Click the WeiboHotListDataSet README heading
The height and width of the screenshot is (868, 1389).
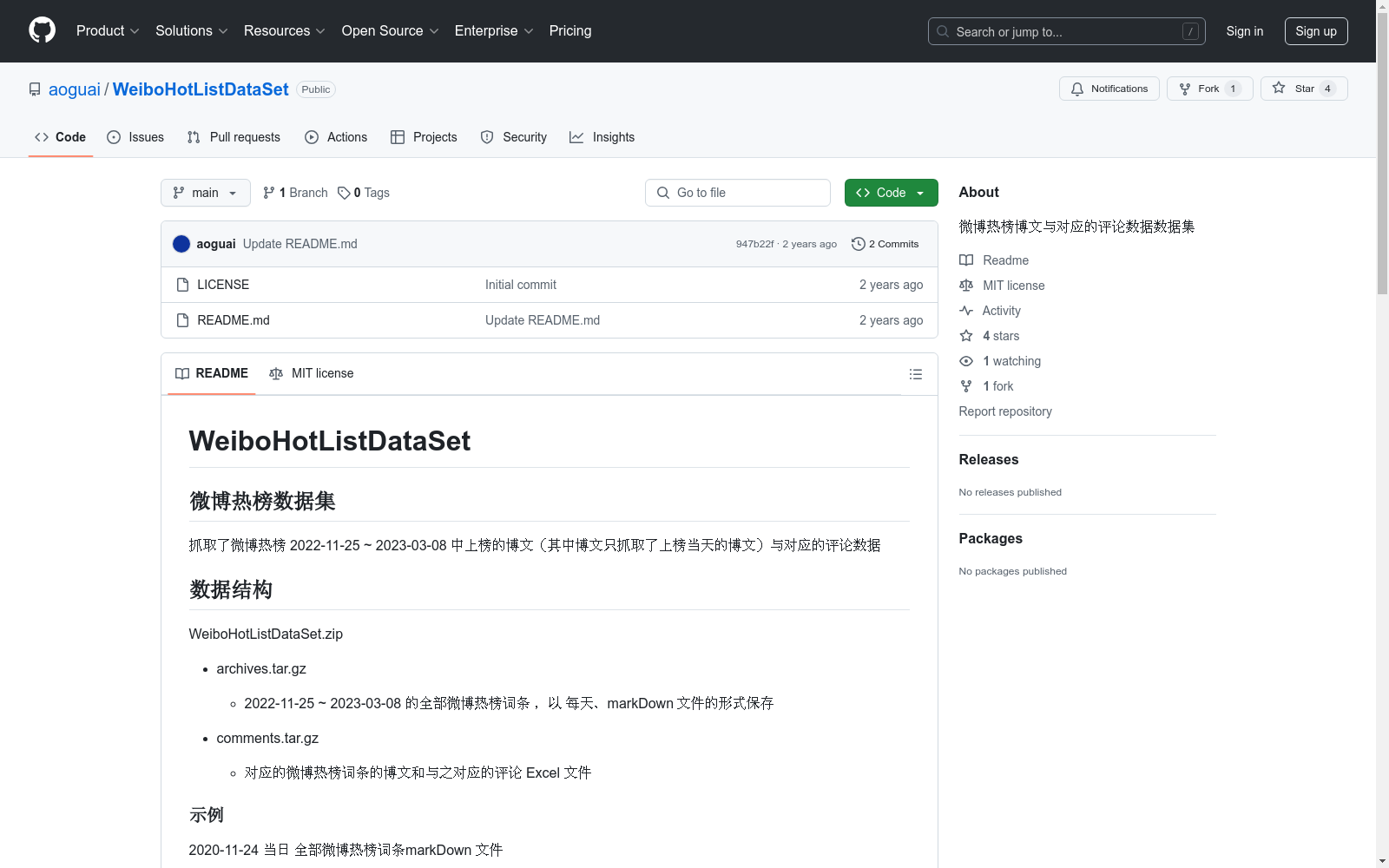coord(330,441)
